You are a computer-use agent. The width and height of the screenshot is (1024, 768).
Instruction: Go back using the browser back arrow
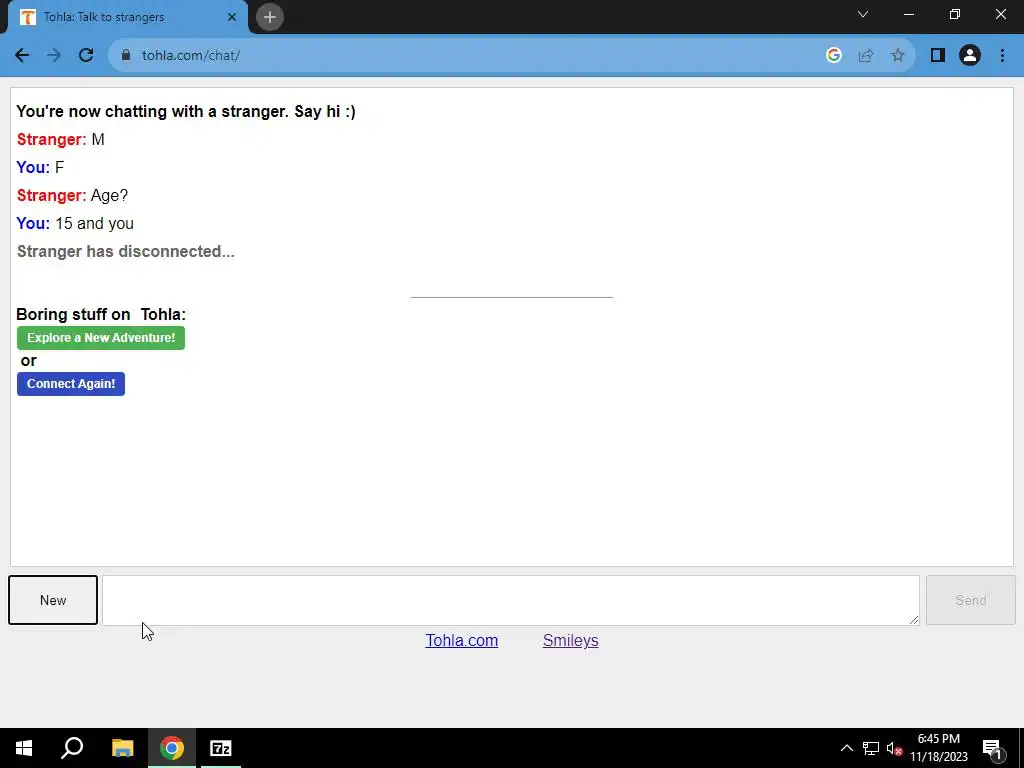[22, 56]
